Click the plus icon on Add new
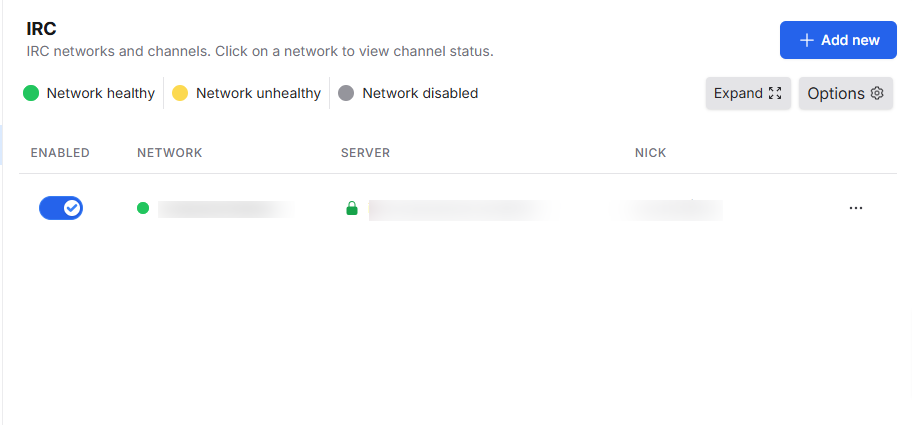This screenshot has width=912, height=425. [806, 40]
